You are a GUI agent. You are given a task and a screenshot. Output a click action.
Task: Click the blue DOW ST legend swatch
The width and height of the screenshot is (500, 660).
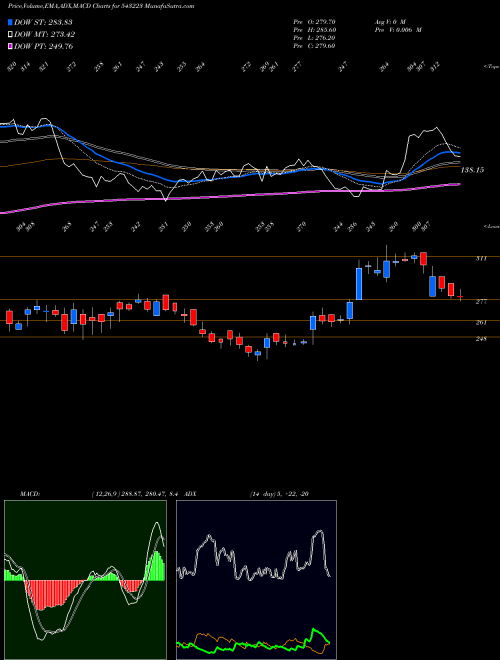coord(11,22)
